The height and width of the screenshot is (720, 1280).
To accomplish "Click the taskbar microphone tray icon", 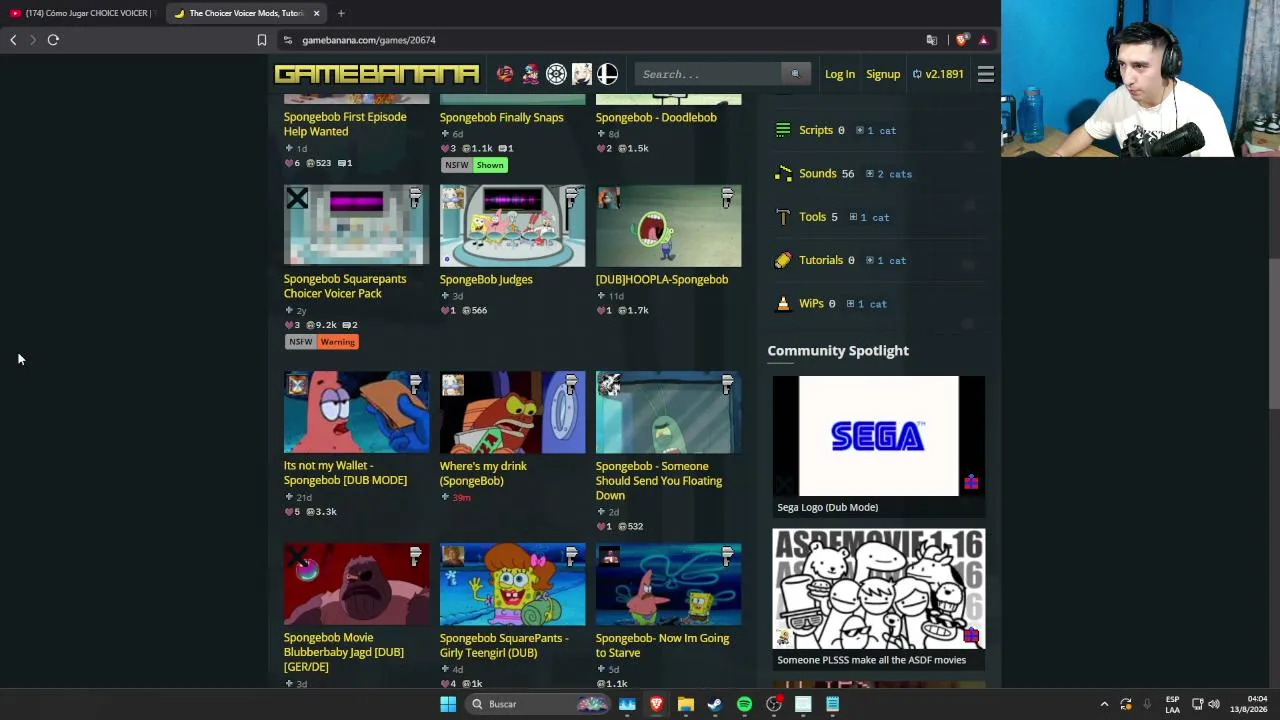I will coord(1147,704).
